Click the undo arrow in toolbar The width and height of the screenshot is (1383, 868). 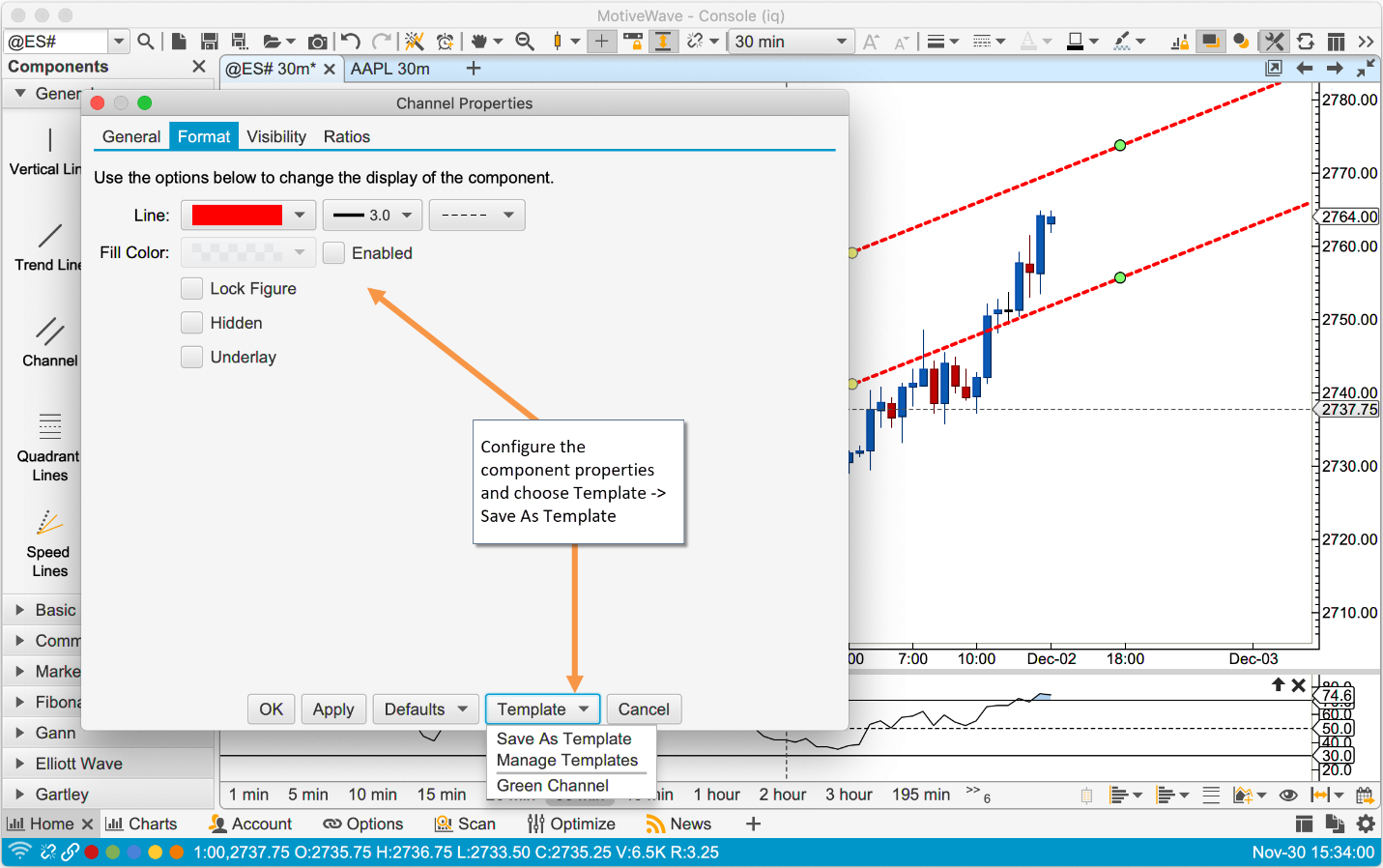[x=351, y=42]
